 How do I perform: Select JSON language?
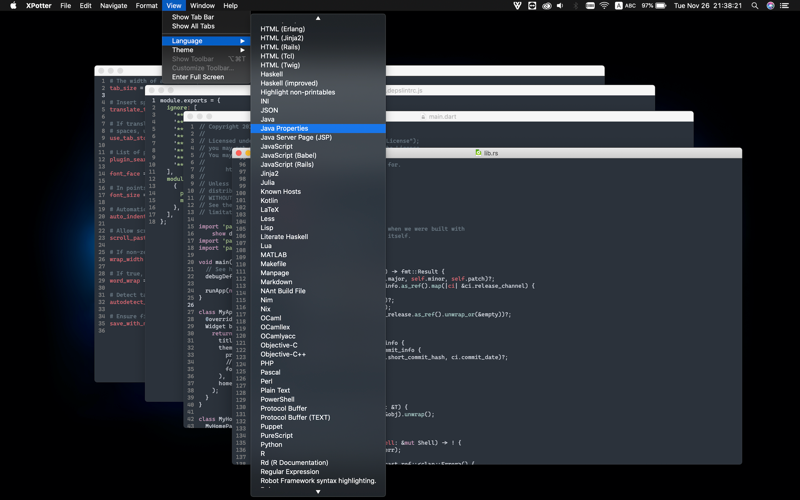(318, 110)
